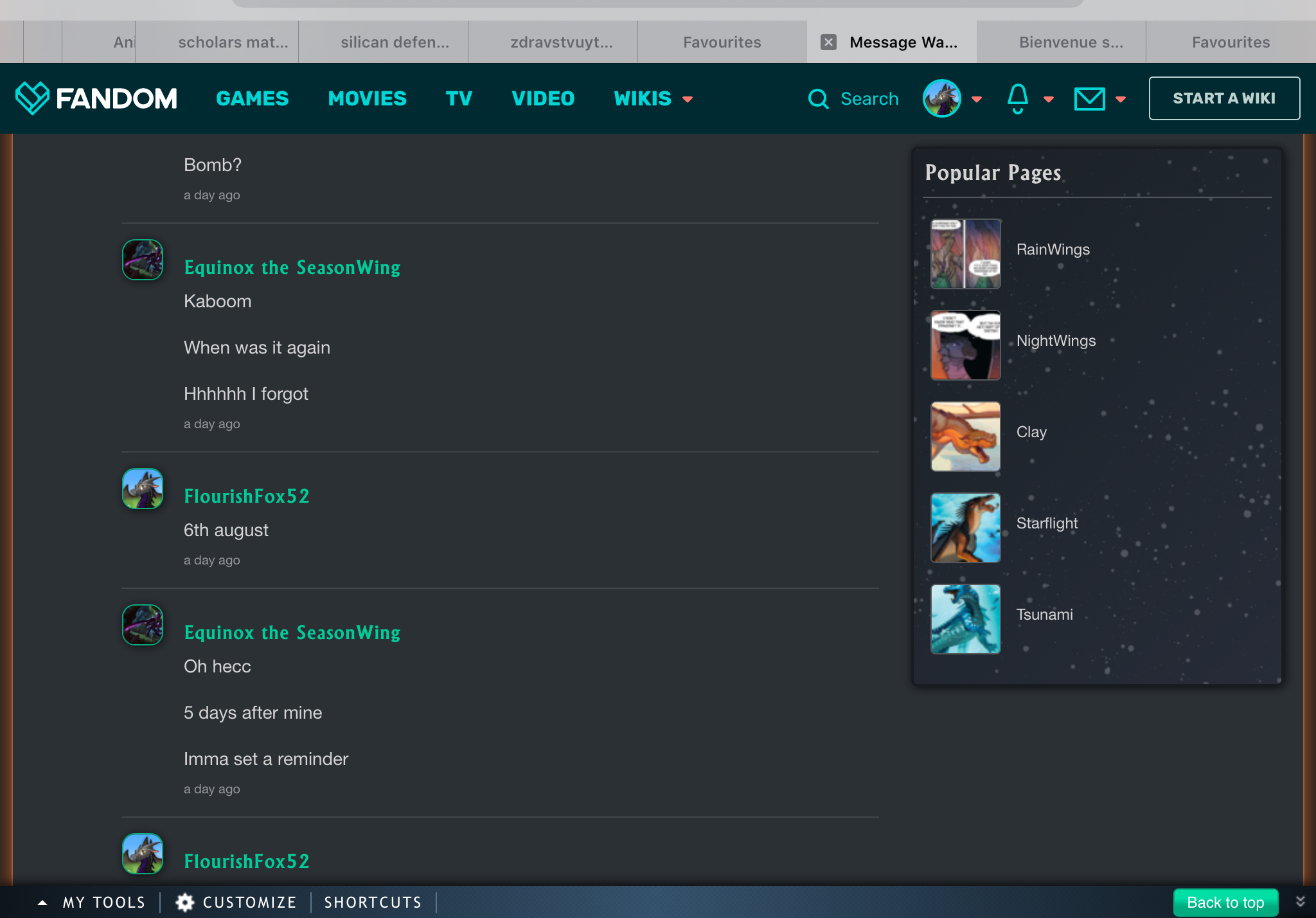Open the notifications bell icon
The width and height of the screenshot is (1316, 918).
1017,98
